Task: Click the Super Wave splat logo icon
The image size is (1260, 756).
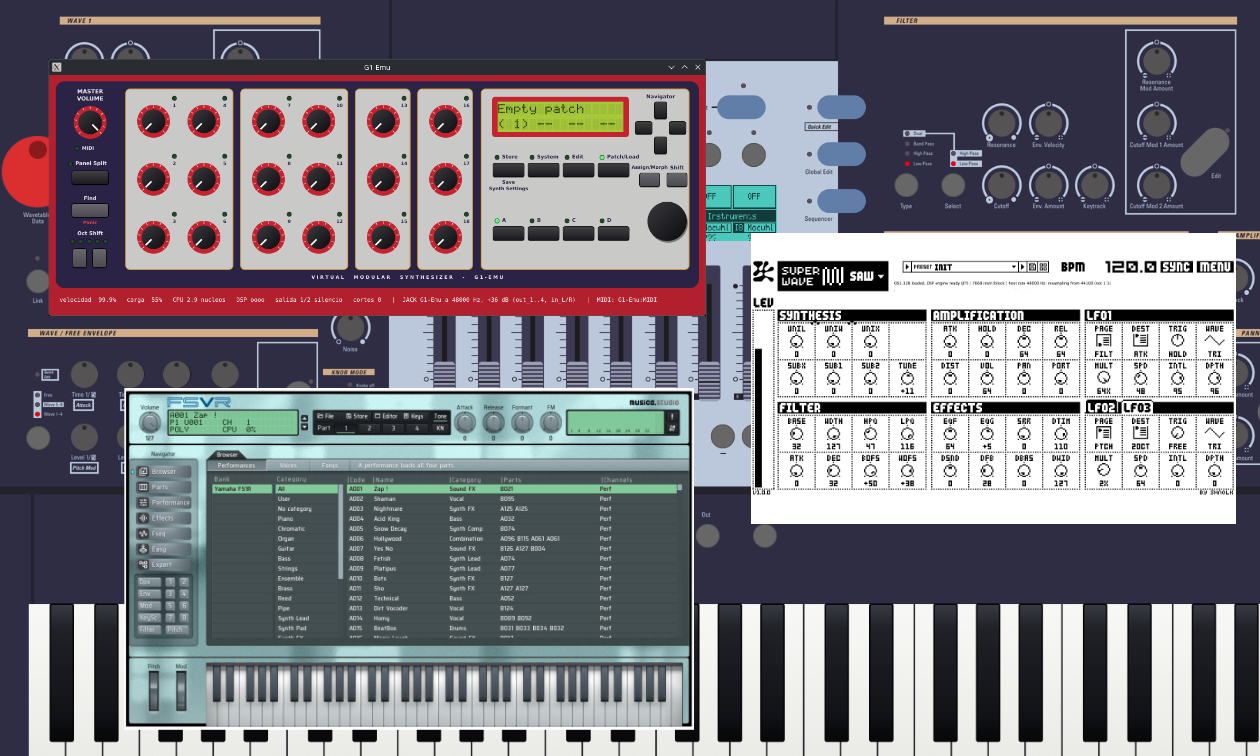Action: [763, 273]
